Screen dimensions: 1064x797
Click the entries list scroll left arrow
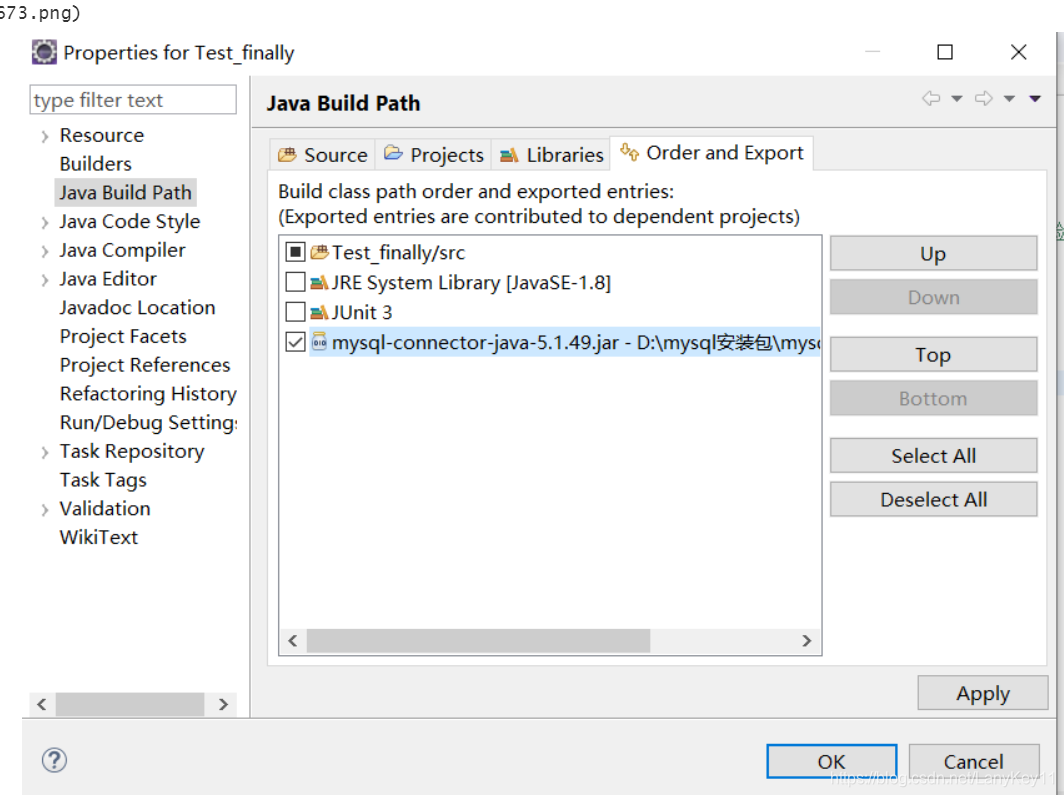pyautogui.click(x=293, y=641)
